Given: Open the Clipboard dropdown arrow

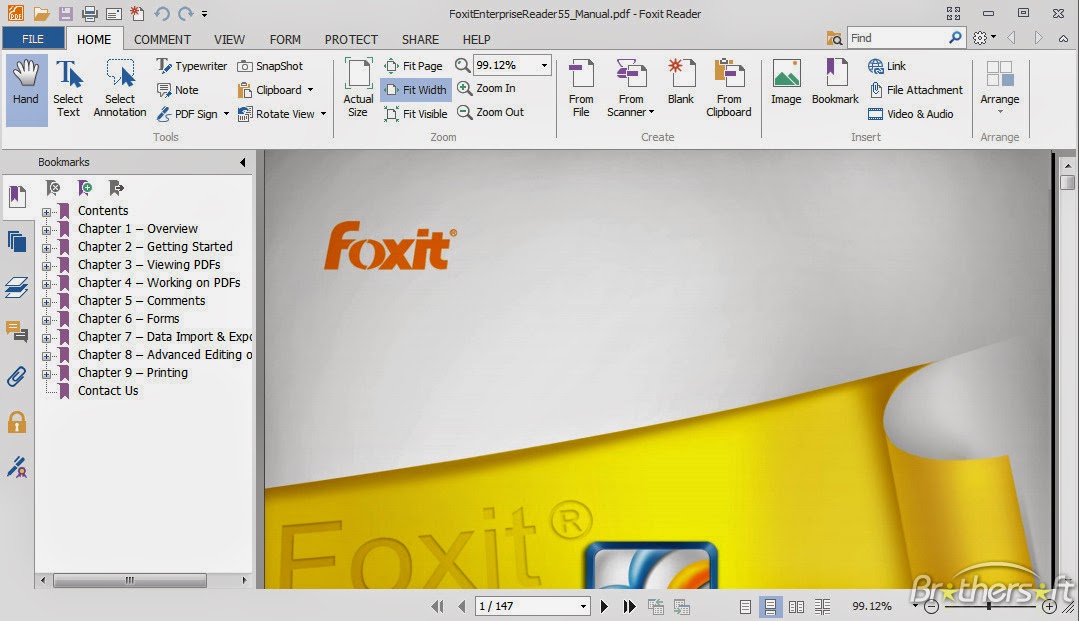Looking at the screenshot, I should pos(310,90).
